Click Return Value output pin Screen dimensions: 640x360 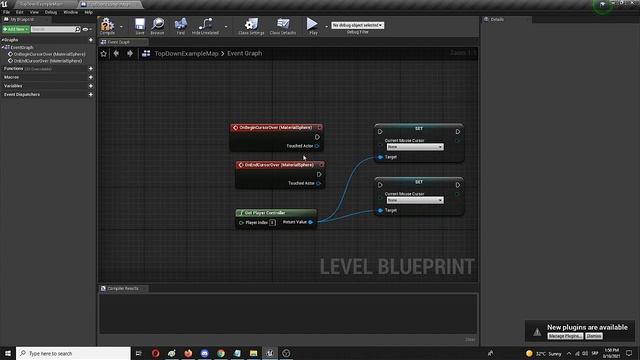(x=311, y=222)
